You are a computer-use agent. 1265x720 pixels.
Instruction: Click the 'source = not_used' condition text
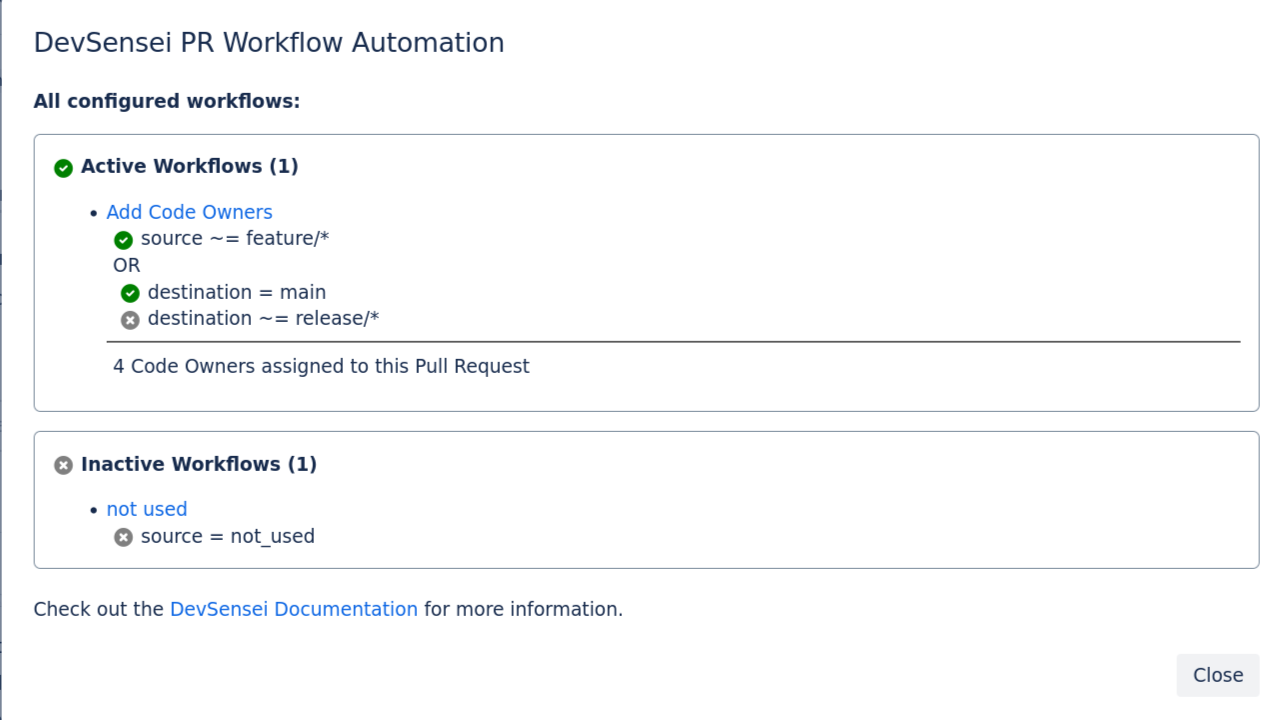pyautogui.click(x=228, y=536)
